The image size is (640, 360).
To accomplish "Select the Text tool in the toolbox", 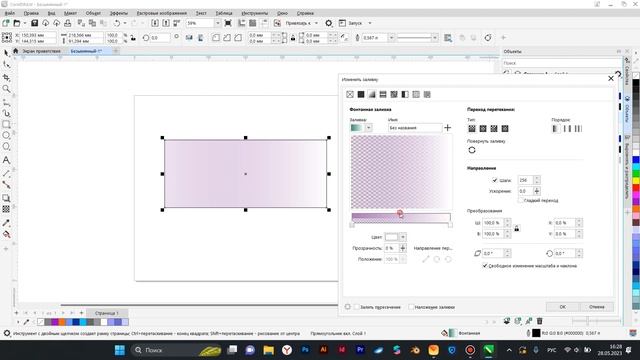I will point(6,160).
